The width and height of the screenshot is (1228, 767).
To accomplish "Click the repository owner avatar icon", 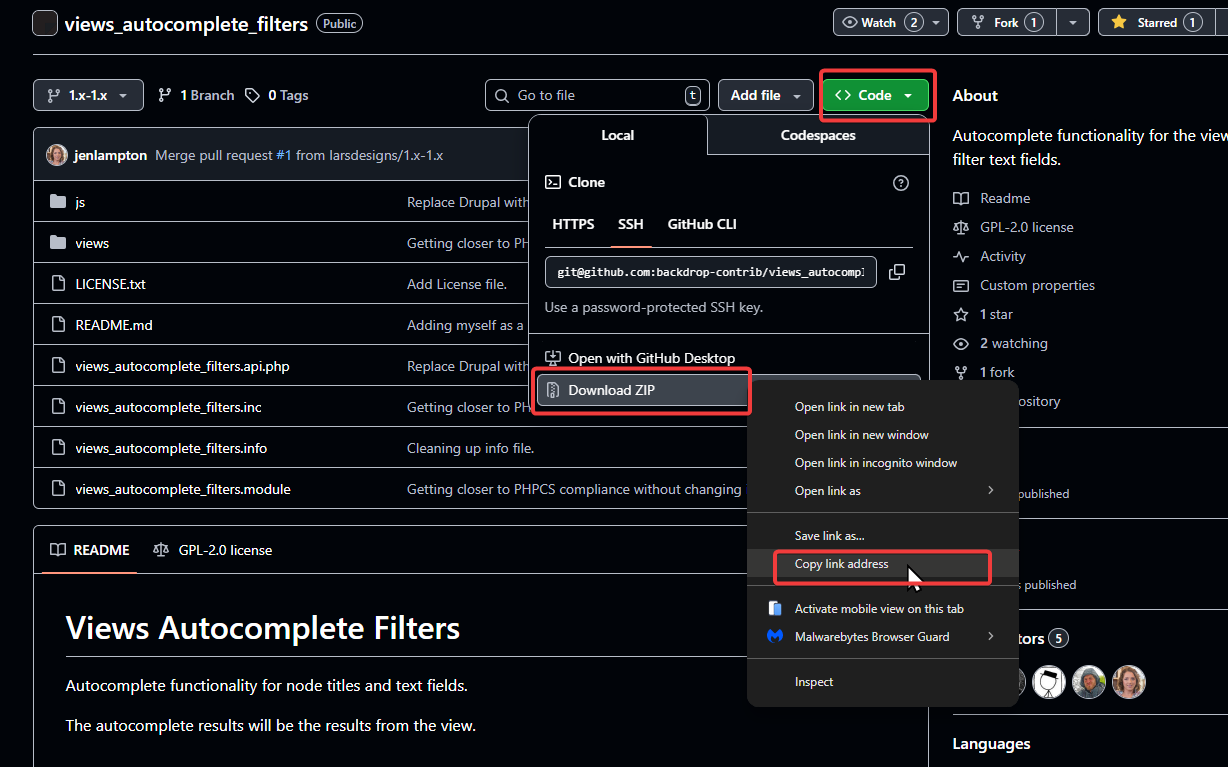I will 44,23.
